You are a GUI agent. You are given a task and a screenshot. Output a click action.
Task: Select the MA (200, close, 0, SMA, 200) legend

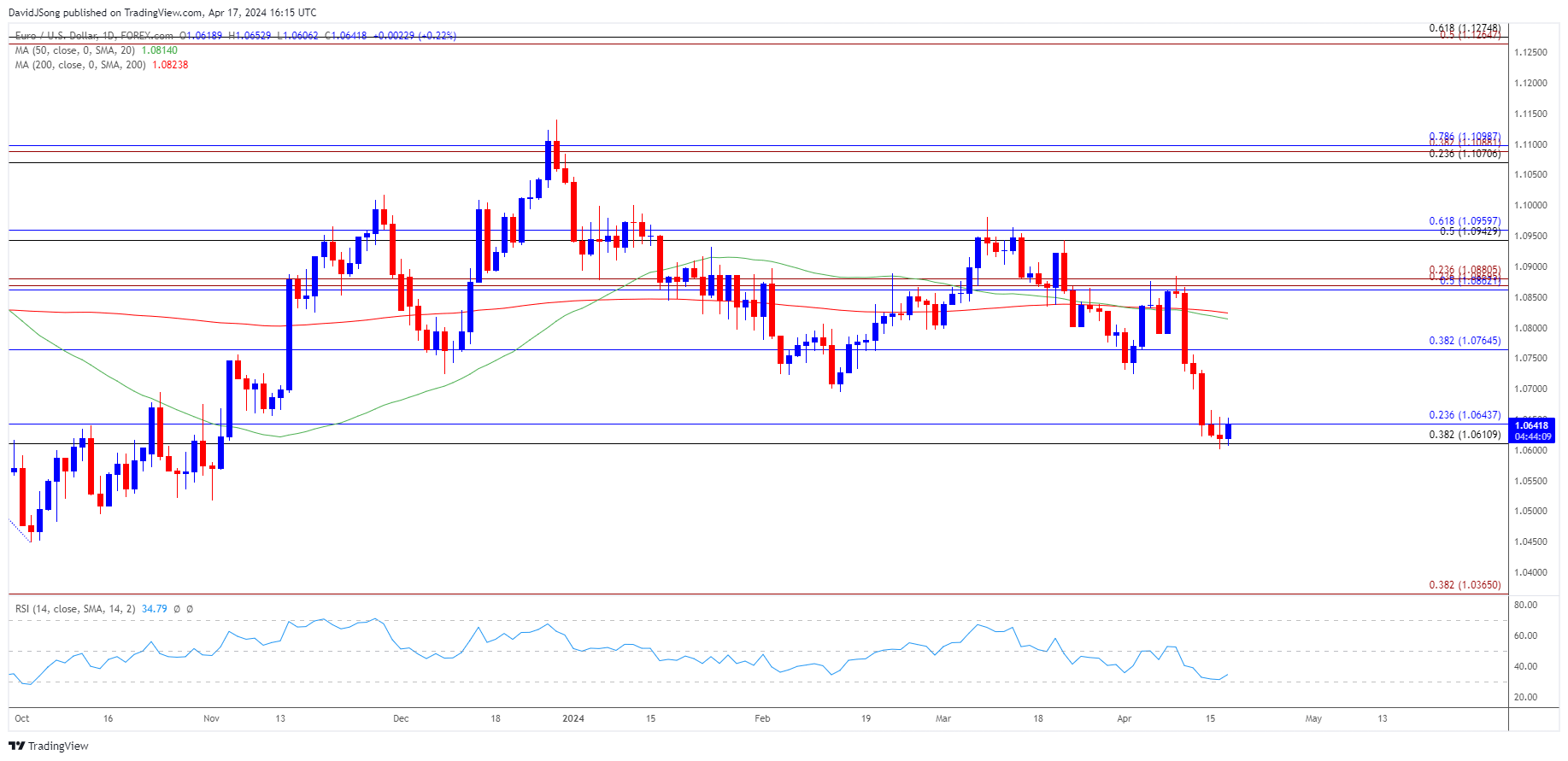80,65
